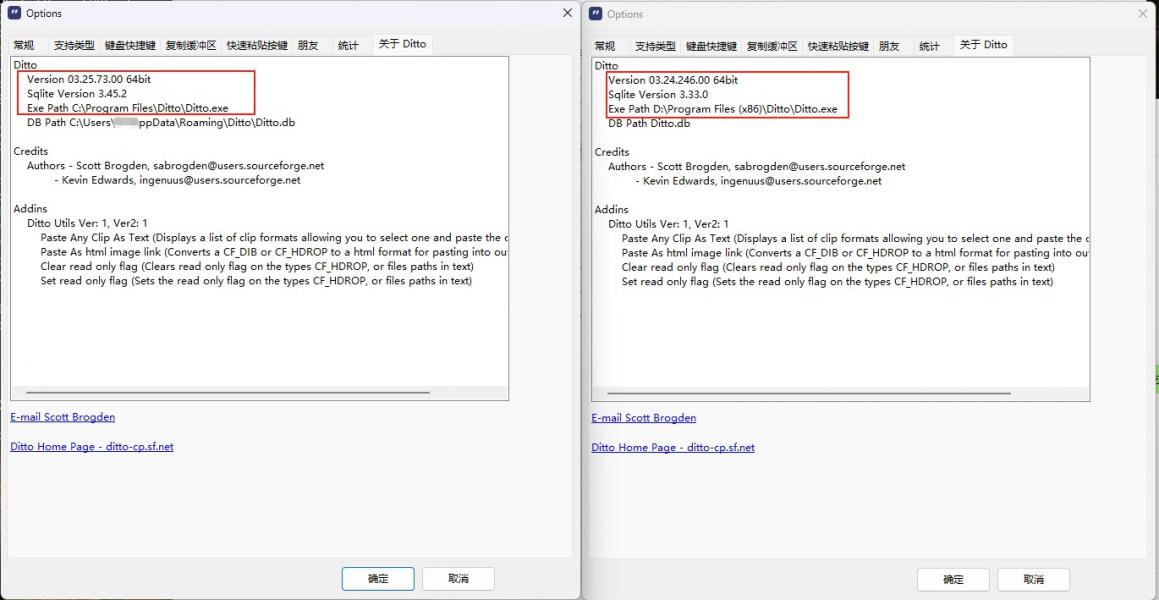
Task: Select 'DB Path Ditto.db' line in right window
Action: pyautogui.click(x=649, y=123)
